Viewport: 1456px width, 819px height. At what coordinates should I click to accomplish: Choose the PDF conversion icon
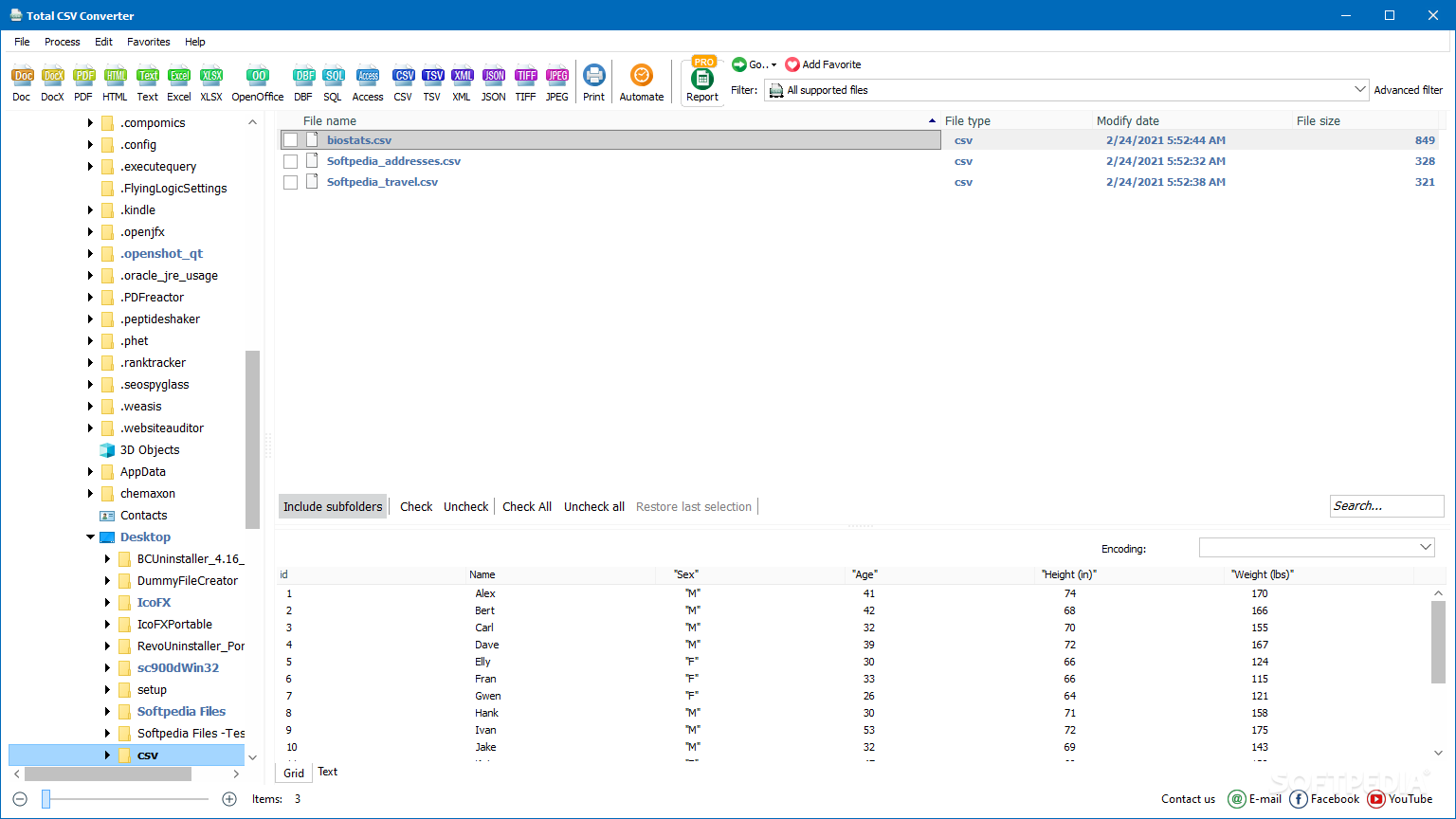pos(83,83)
